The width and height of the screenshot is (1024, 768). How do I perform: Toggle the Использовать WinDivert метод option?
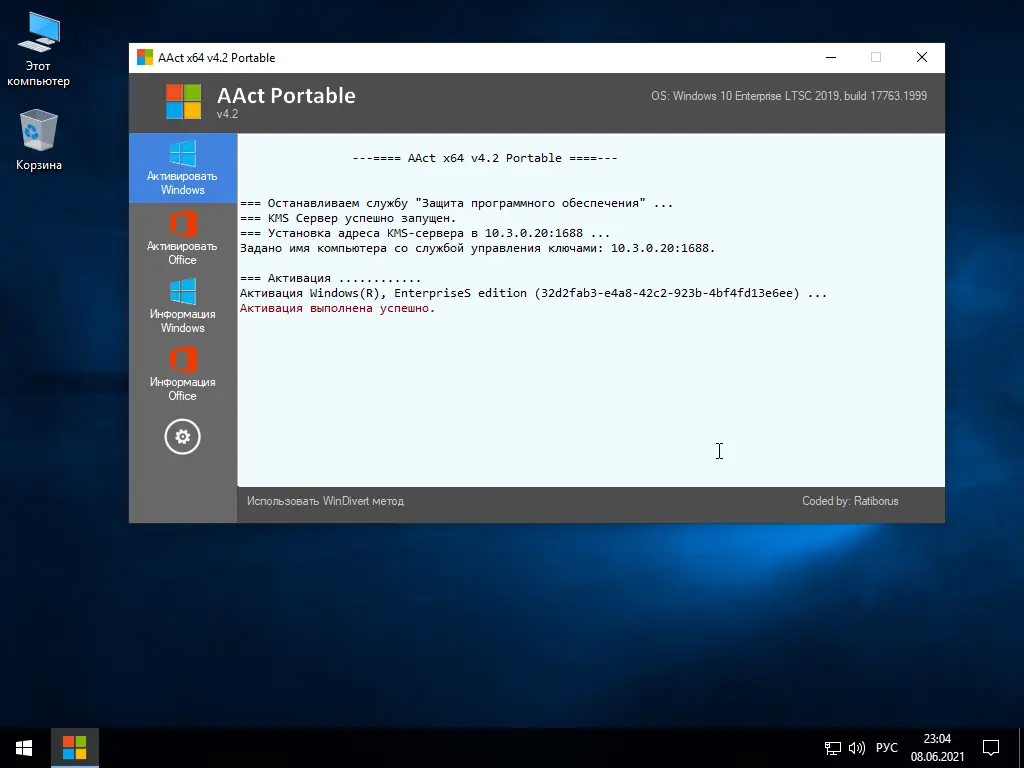coord(324,501)
